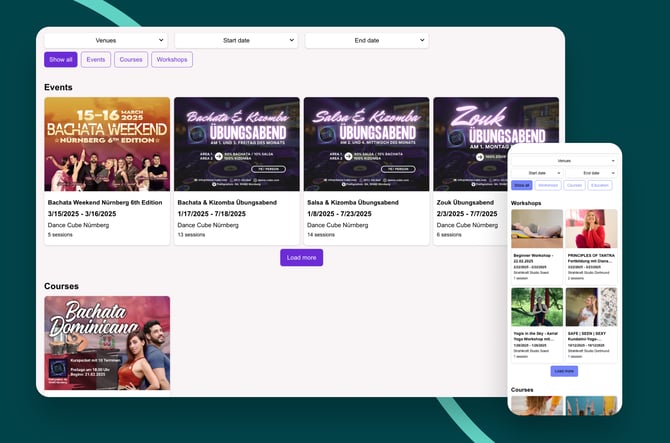Tap Show all in the phone mockup
670x443 pixels.
[x=522, y=185]
